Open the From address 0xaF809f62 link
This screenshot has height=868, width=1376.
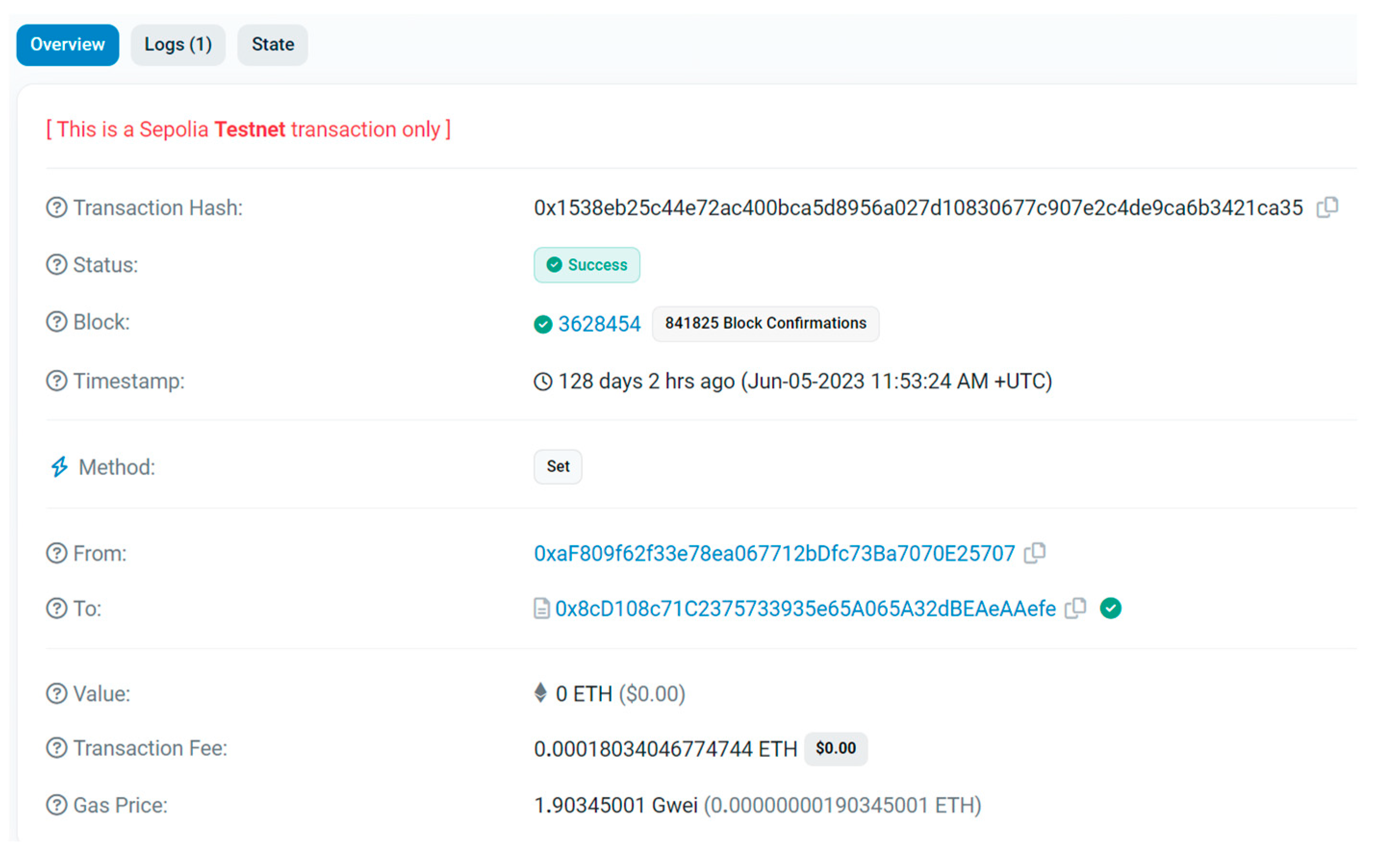[774, 554]
